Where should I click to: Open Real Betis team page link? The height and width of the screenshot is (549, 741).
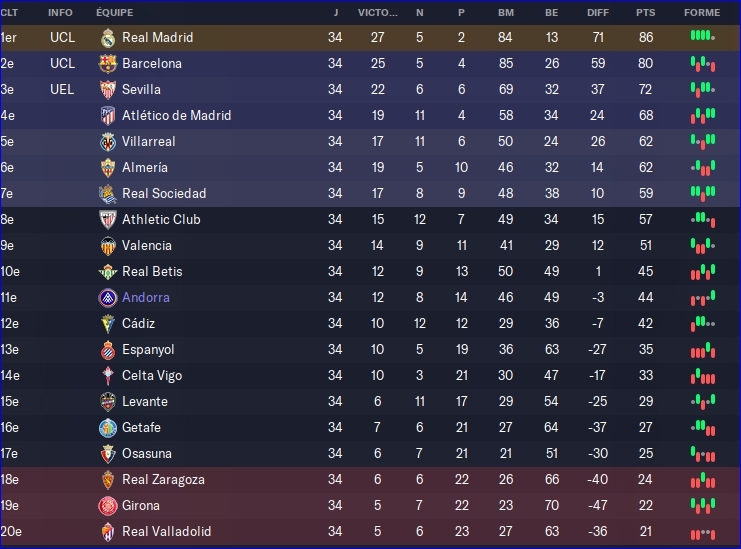(152, 271)
